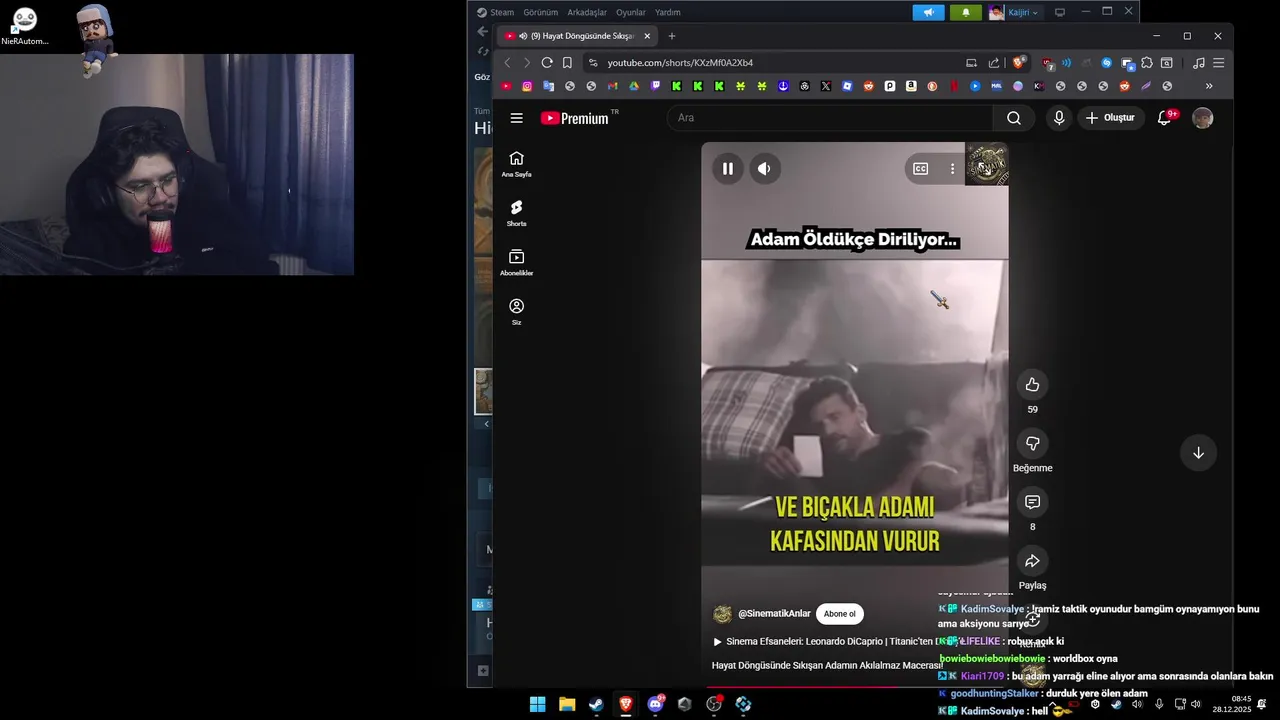The width and height of the screenshot is (1280, 720).
Task: Start voice search with microphone
Action: click(x=1059, y=118)
